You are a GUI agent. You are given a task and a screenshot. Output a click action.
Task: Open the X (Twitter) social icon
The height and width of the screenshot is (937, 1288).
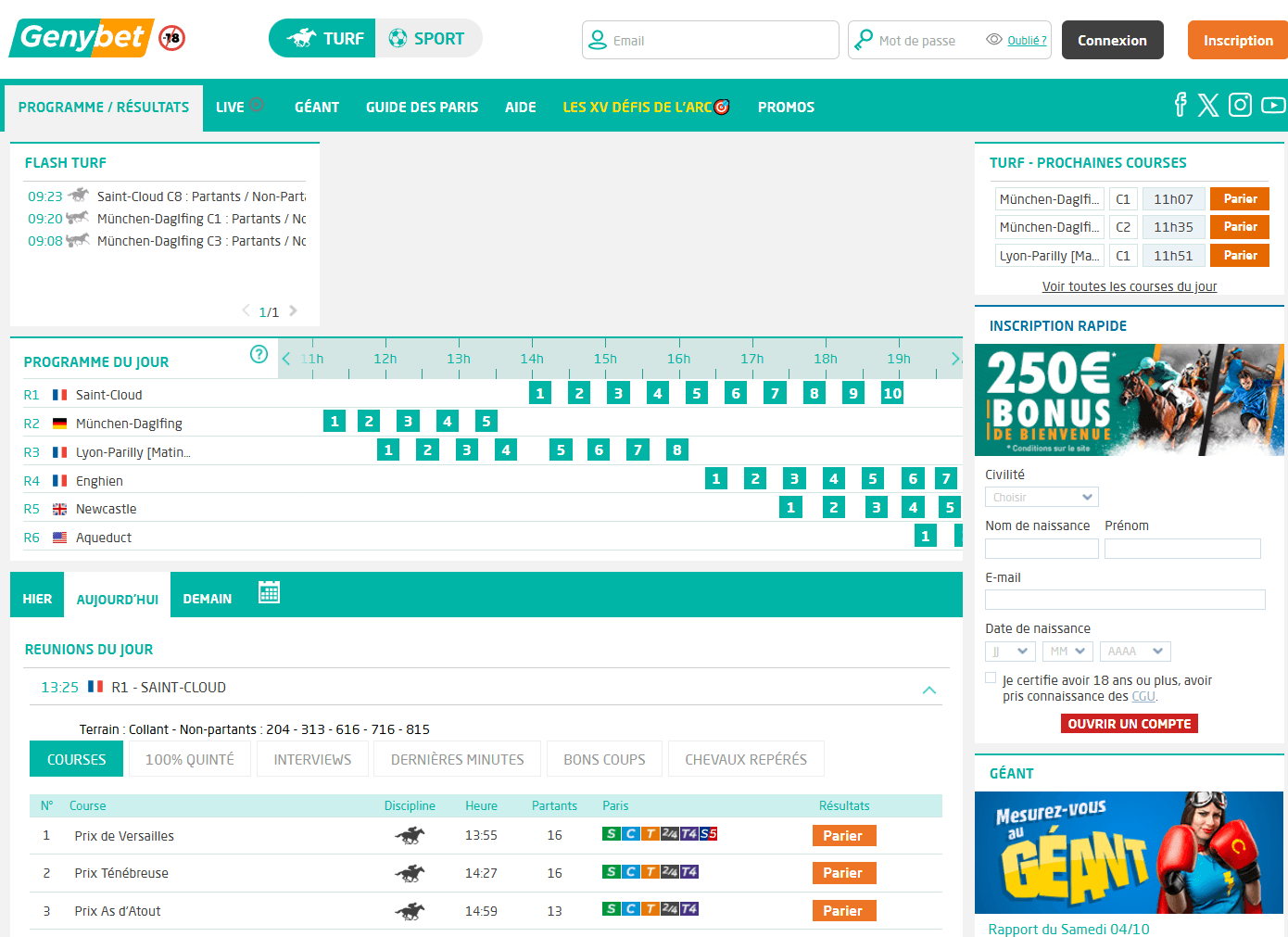pyautogui.click(x=1208, y=105)
